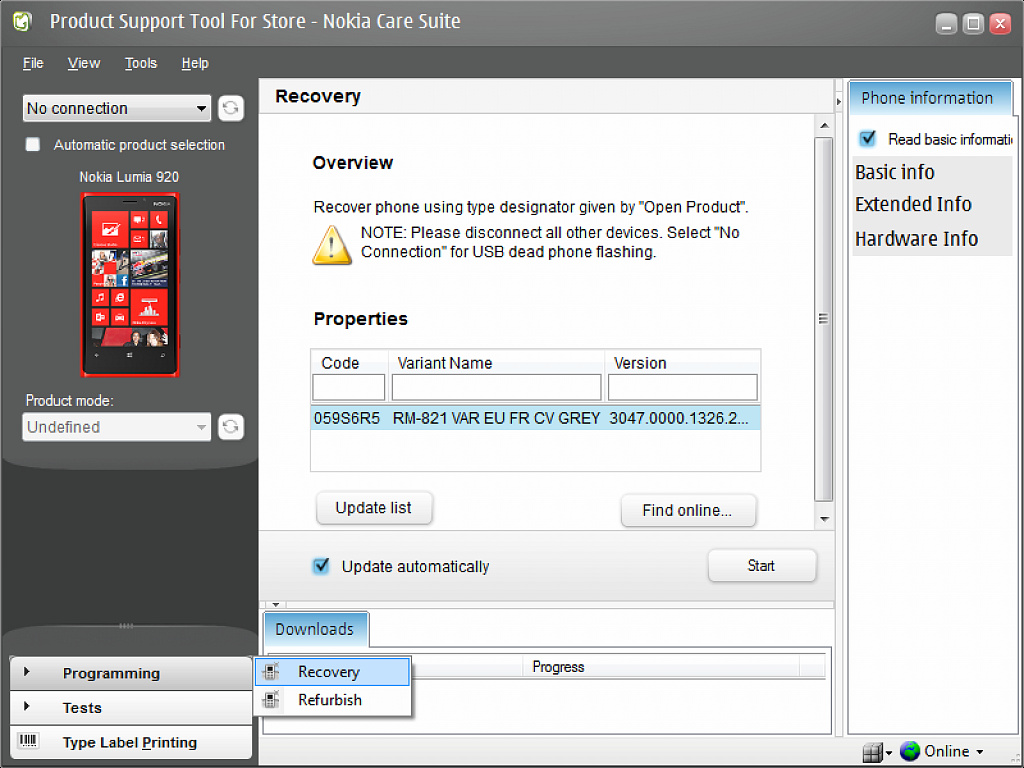Click the Online globe status icon
Image resolution: width=1024 pixels, height=768 pixels.
coord(910,751)
